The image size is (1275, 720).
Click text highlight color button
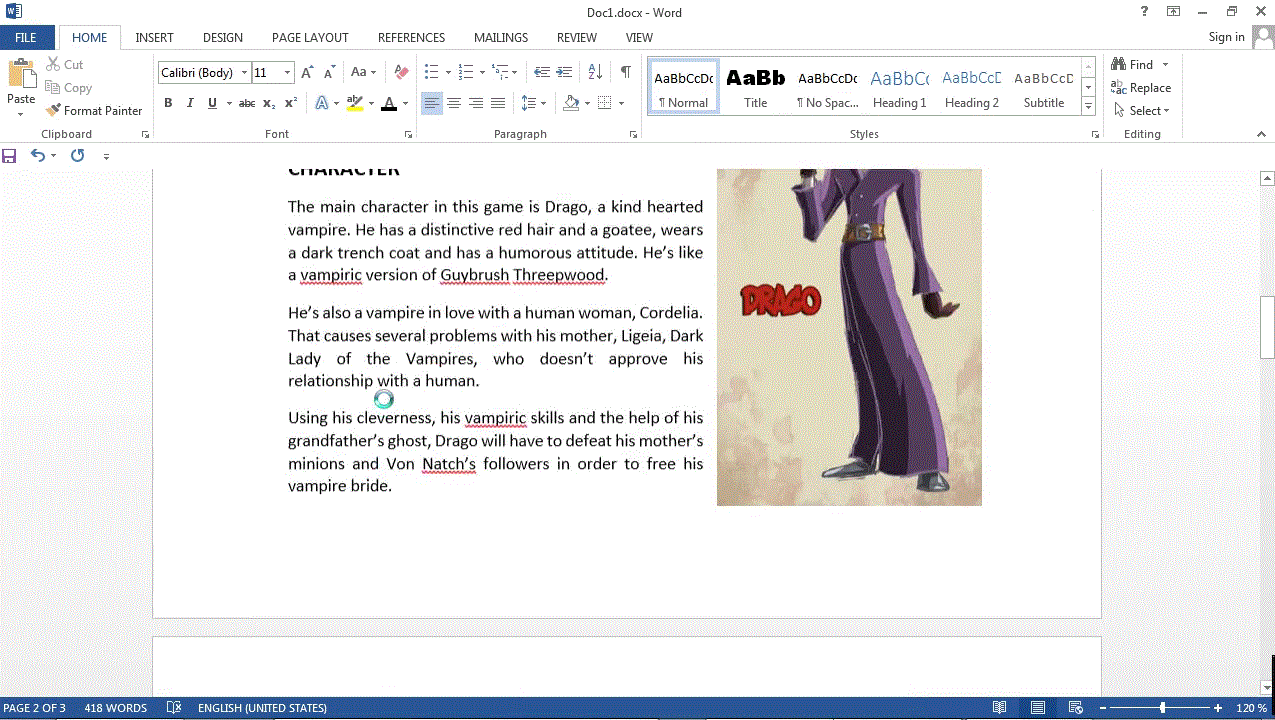[x=354, y=103]
